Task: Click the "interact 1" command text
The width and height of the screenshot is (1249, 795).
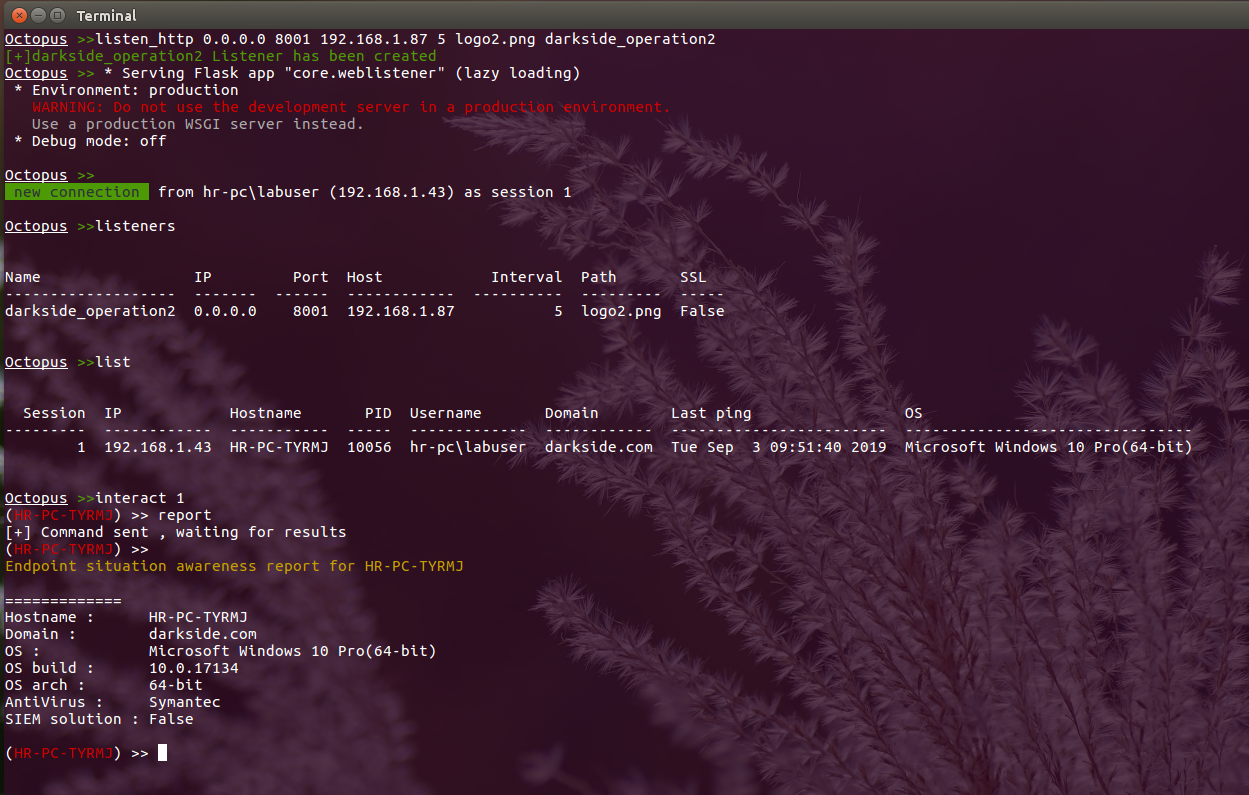Action: [x=140, y=498]
